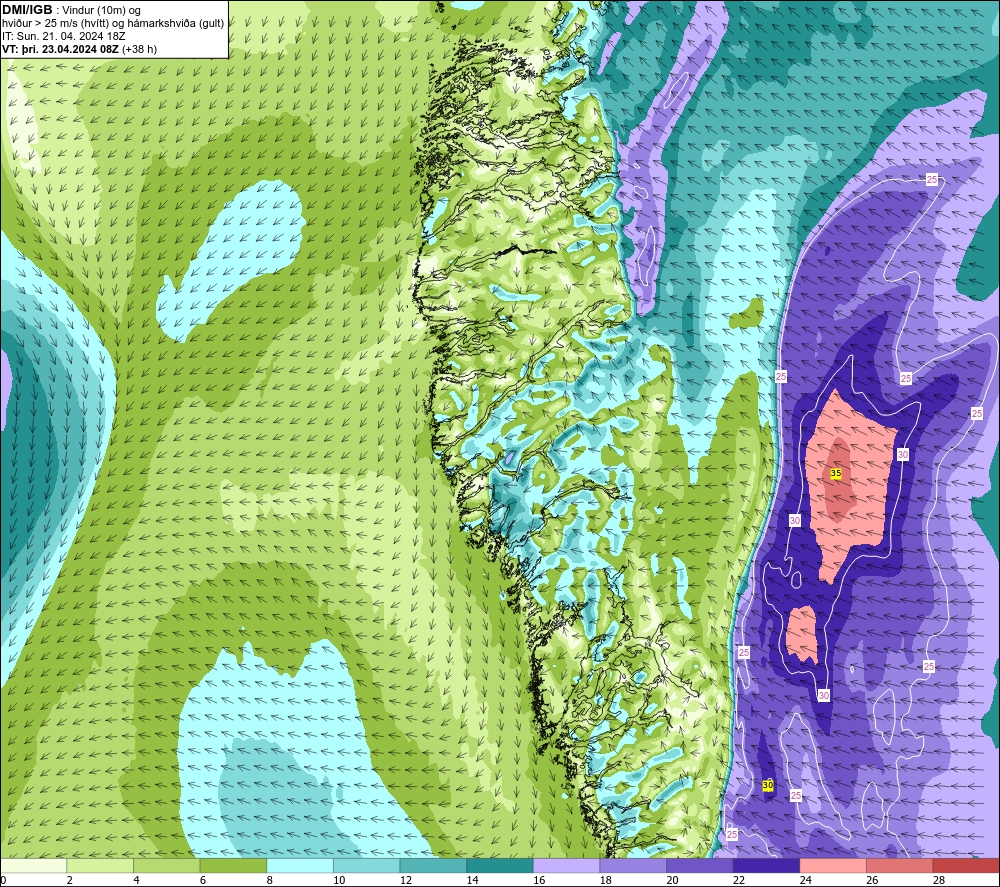The image size is (1000, 887).
Task: Click the '22' value on the colorbar scale
Action: [x=739, y=880]
